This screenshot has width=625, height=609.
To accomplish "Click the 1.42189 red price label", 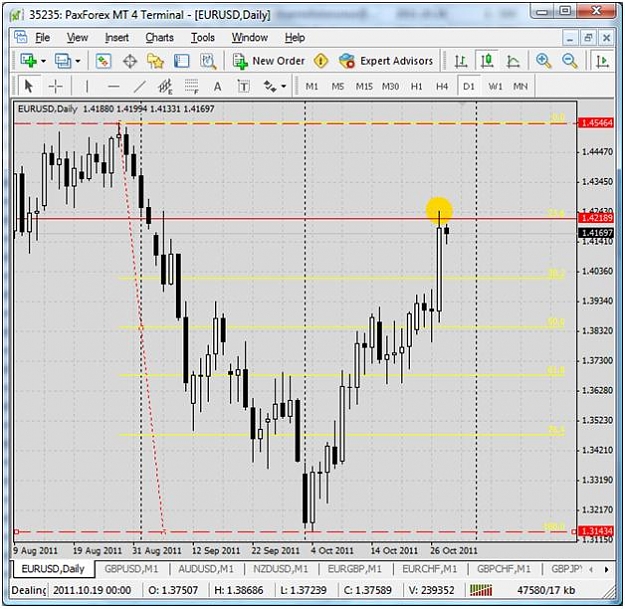I will [596, 218].
